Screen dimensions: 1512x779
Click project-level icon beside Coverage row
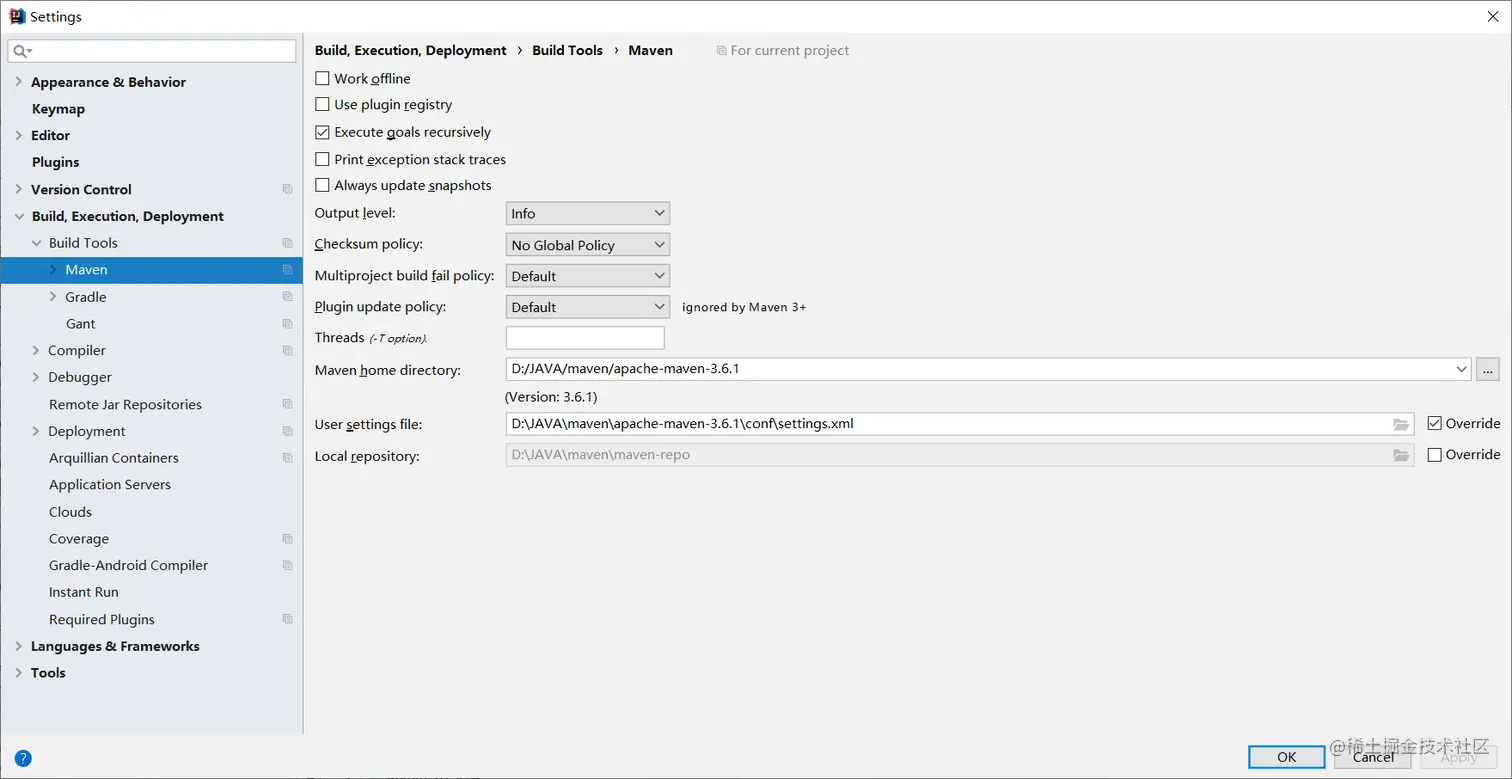[x=287, y=539]
